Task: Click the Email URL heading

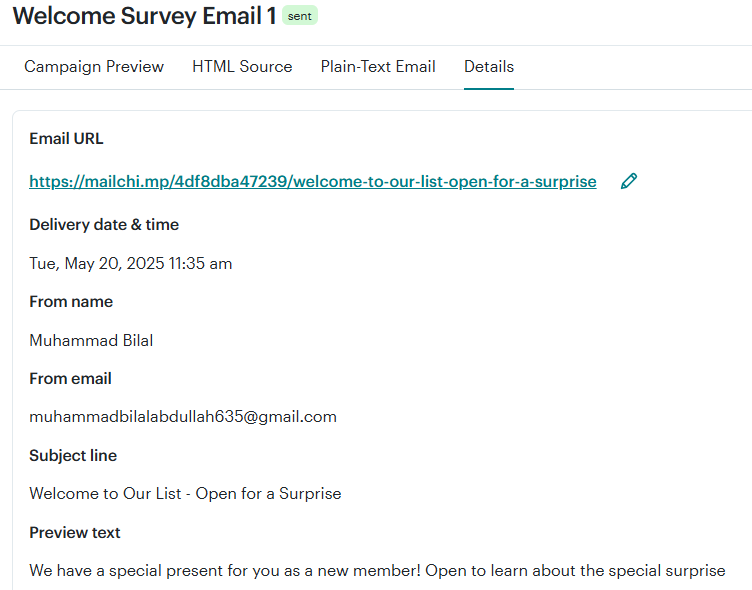Action: click(x=66, y=139)
